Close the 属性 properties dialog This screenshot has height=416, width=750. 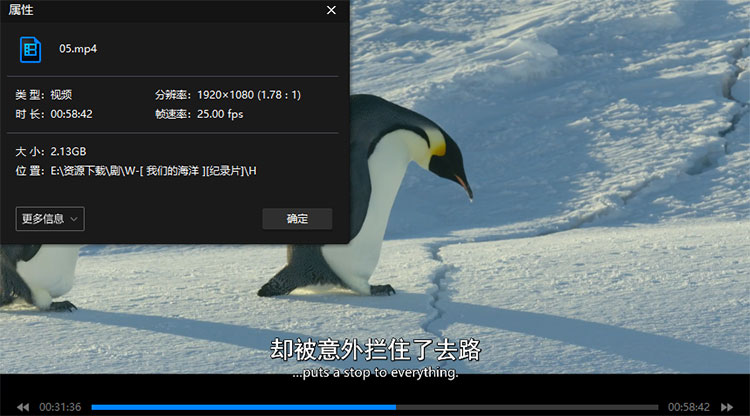pyautogui.click(x=331, y=10)
